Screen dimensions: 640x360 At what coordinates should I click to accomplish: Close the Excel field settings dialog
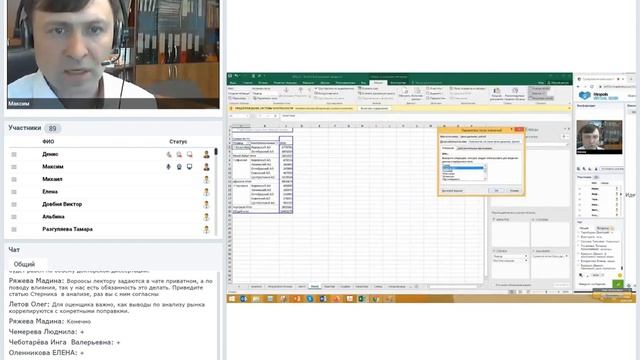[519, 130]
